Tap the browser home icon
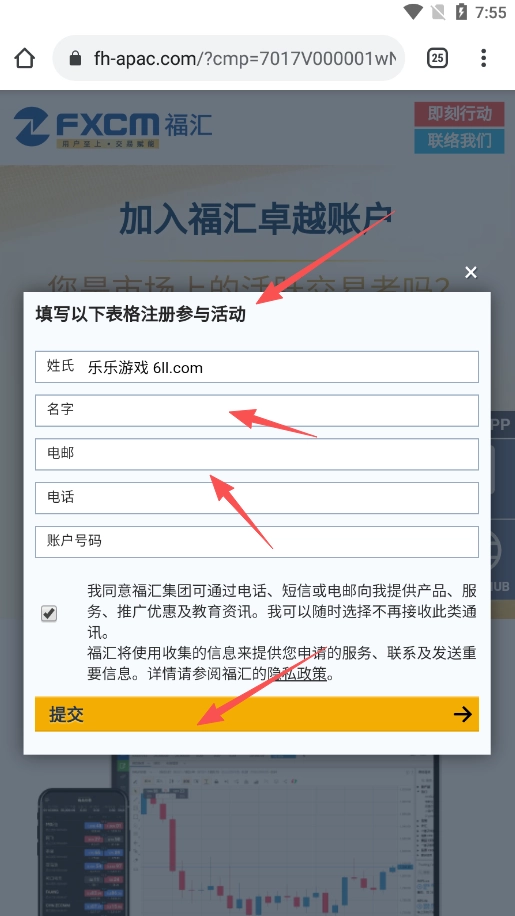Viewport: 515px width, 916px height. 25,58
